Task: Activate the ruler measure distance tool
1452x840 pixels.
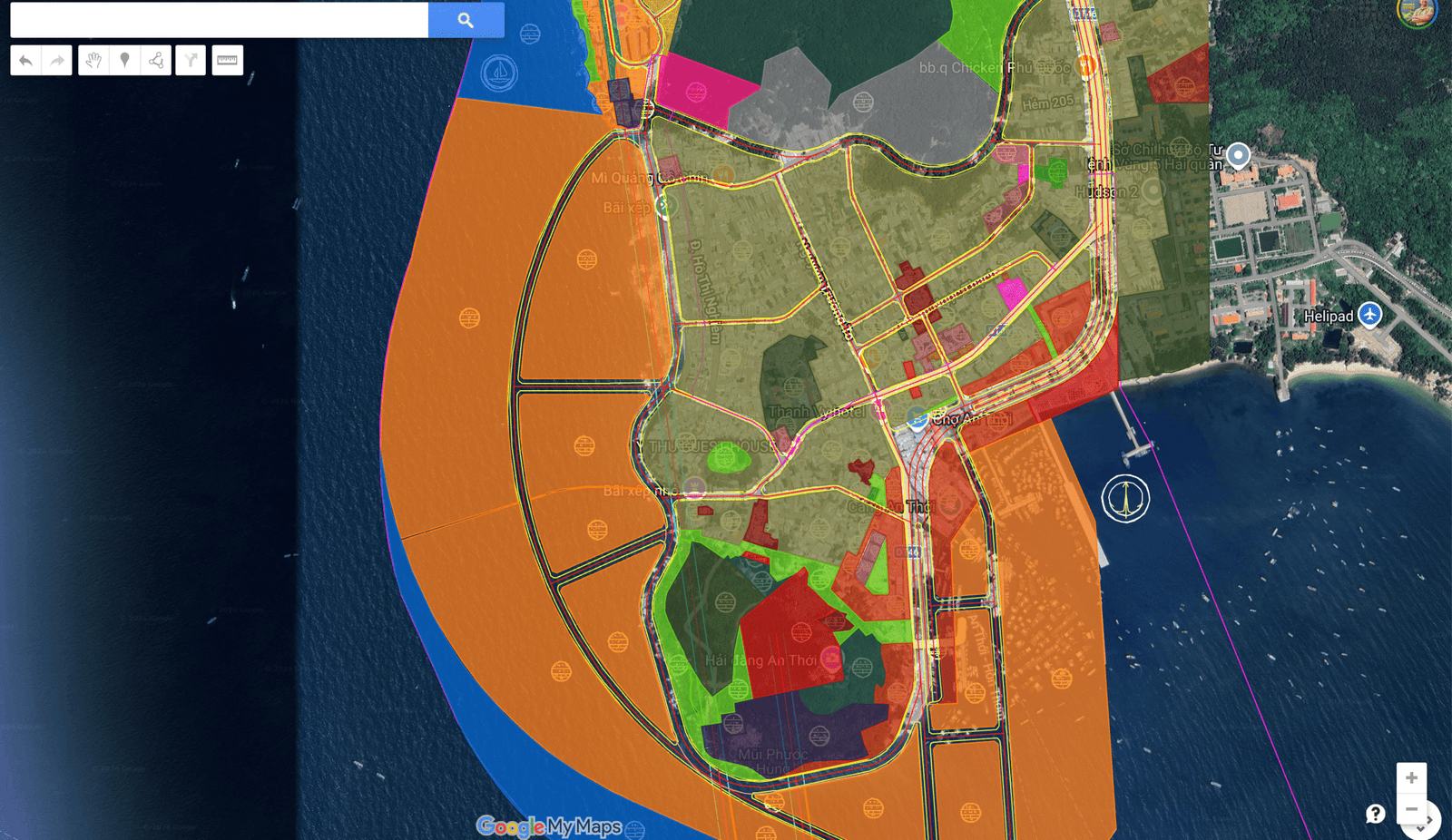Action: tap(227, 61)
